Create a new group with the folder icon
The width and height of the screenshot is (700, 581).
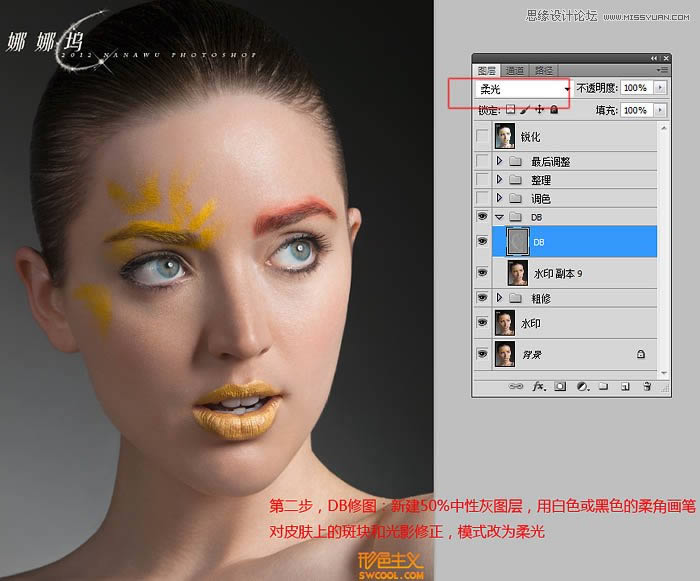coord(602,385)
